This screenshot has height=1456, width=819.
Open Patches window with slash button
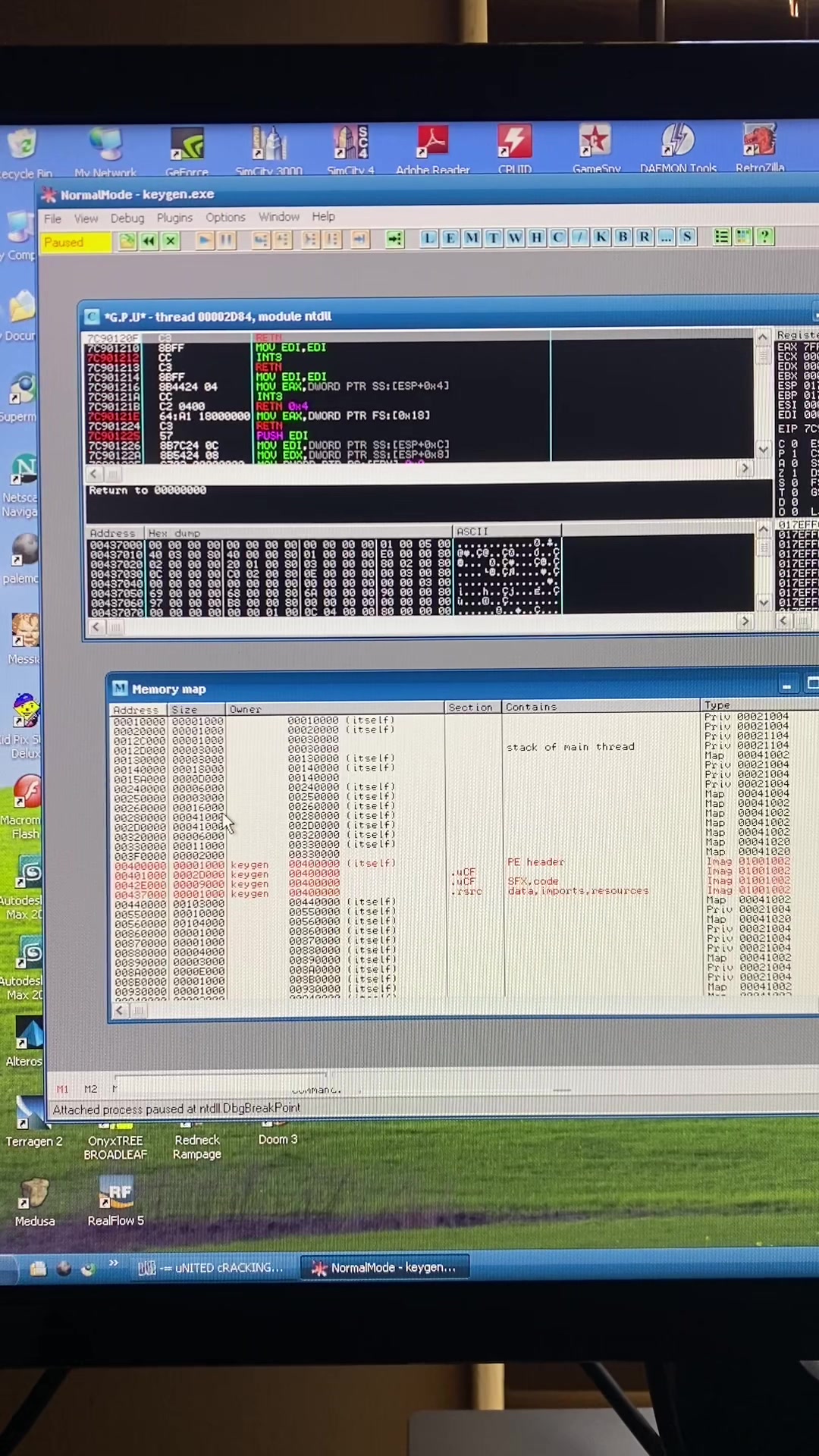point(579,237)
